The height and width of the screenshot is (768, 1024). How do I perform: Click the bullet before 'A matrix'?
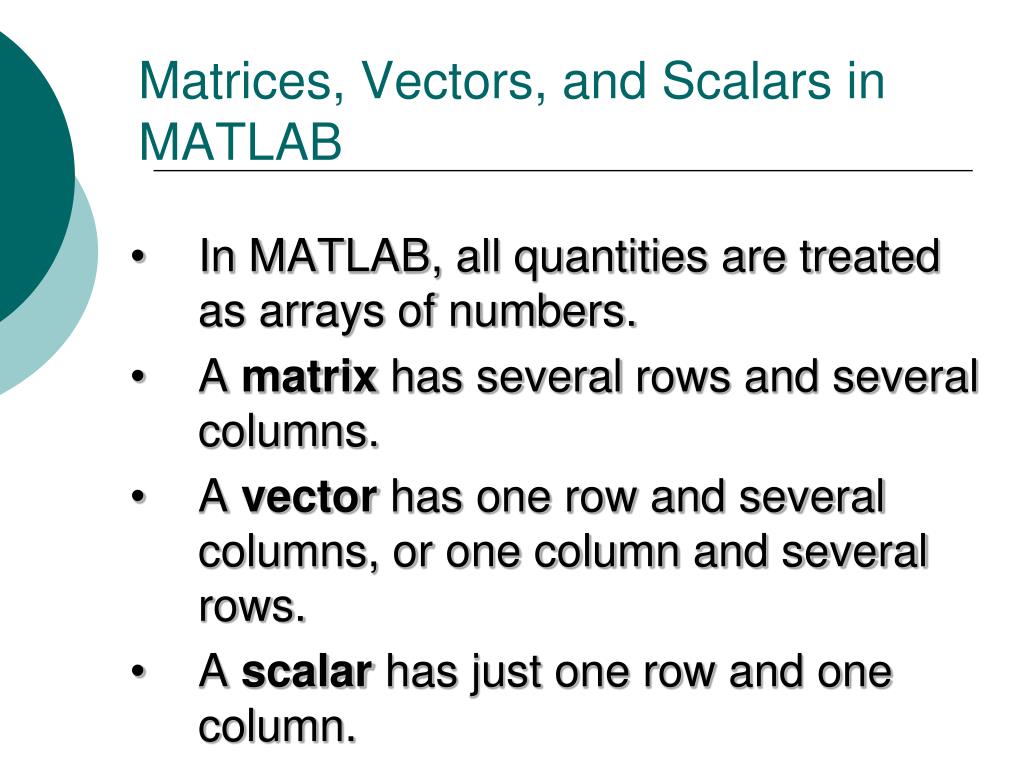click(137, 377)
